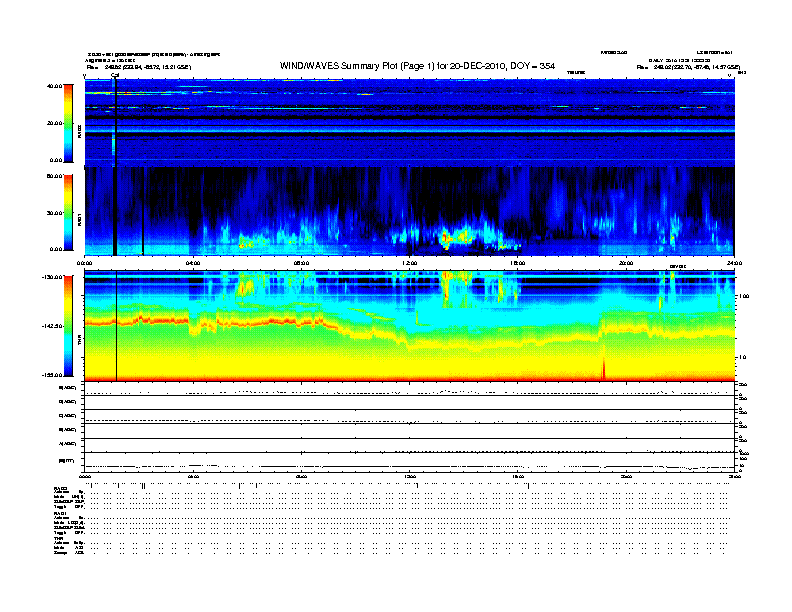Select the 20.00 tick on RAD2 color scale
The image size is (792, 612).
point(54,123)
